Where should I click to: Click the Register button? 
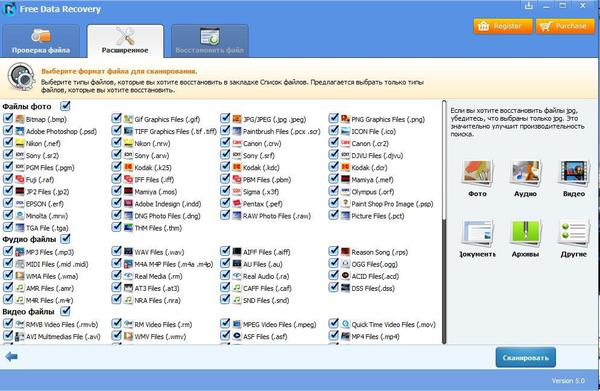pos(503,26)
